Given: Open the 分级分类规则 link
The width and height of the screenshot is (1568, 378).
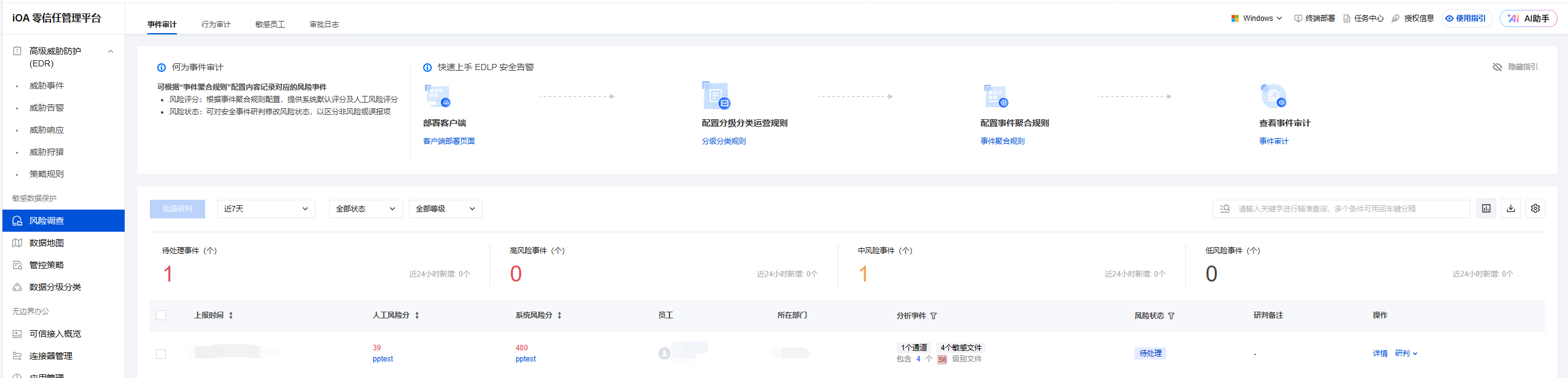Looking at the screenshot, I should pyautogui.click(x=724, y=141).
